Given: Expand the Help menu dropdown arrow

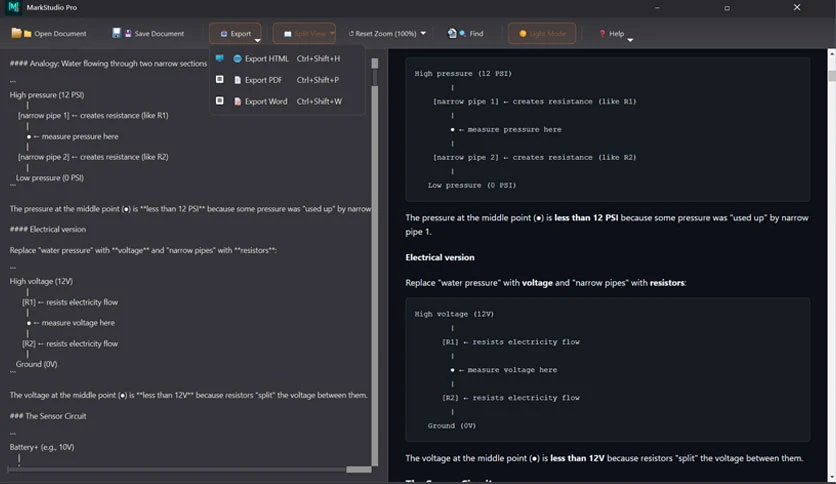Looking at the screenshot, I should (x=630, y=40).
